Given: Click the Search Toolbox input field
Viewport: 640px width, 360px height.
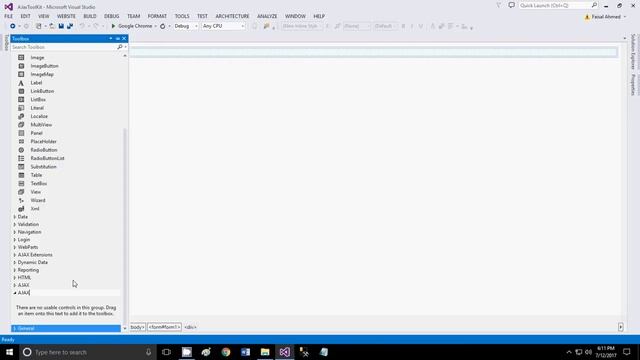Looking at the screenshot, I should pyautogui.click(x=64, y=47).
